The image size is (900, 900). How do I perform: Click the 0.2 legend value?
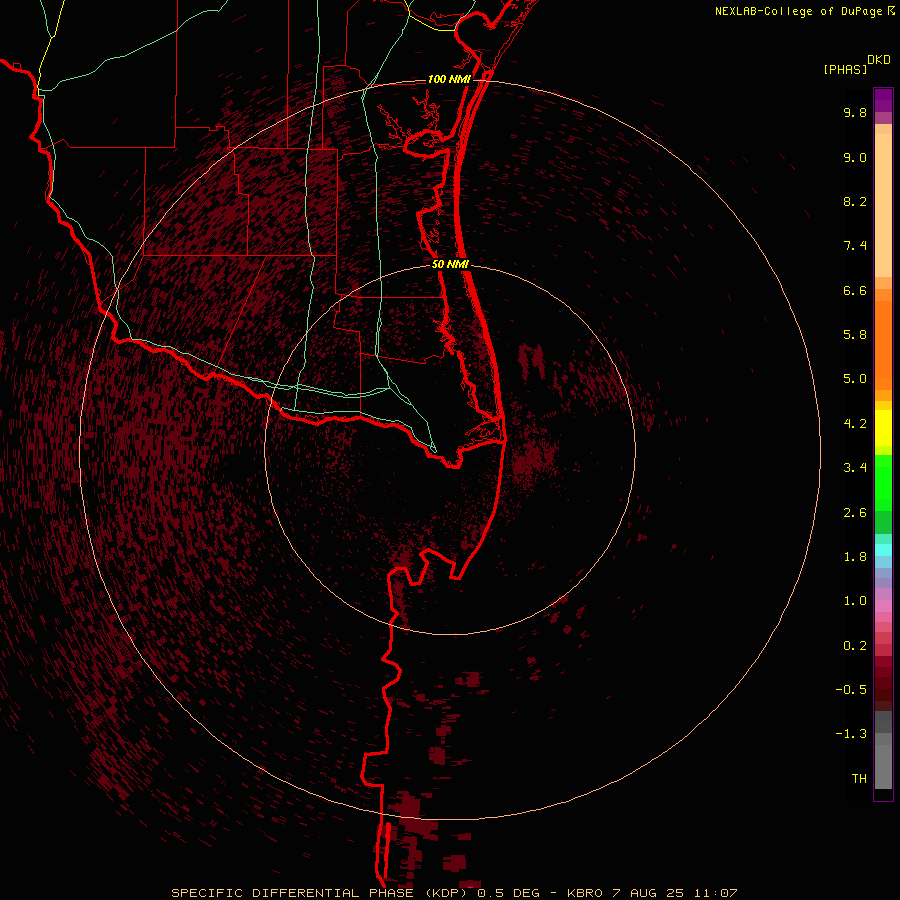(855, 646)
